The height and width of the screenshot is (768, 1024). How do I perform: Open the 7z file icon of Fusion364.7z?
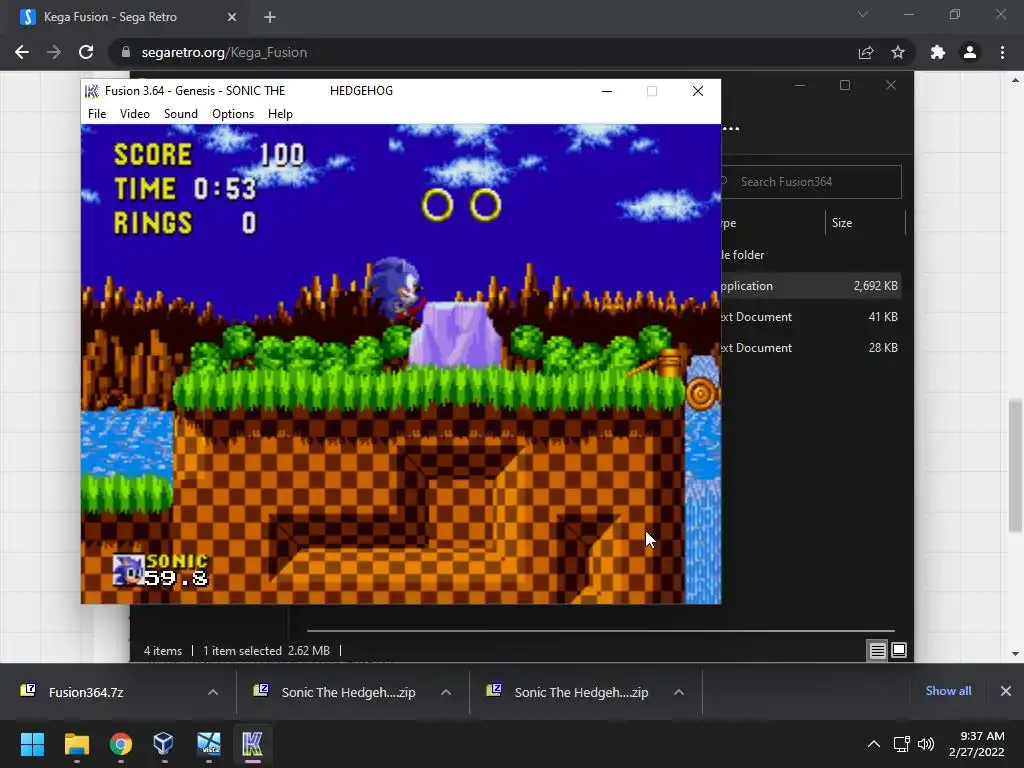coord(28,690)
